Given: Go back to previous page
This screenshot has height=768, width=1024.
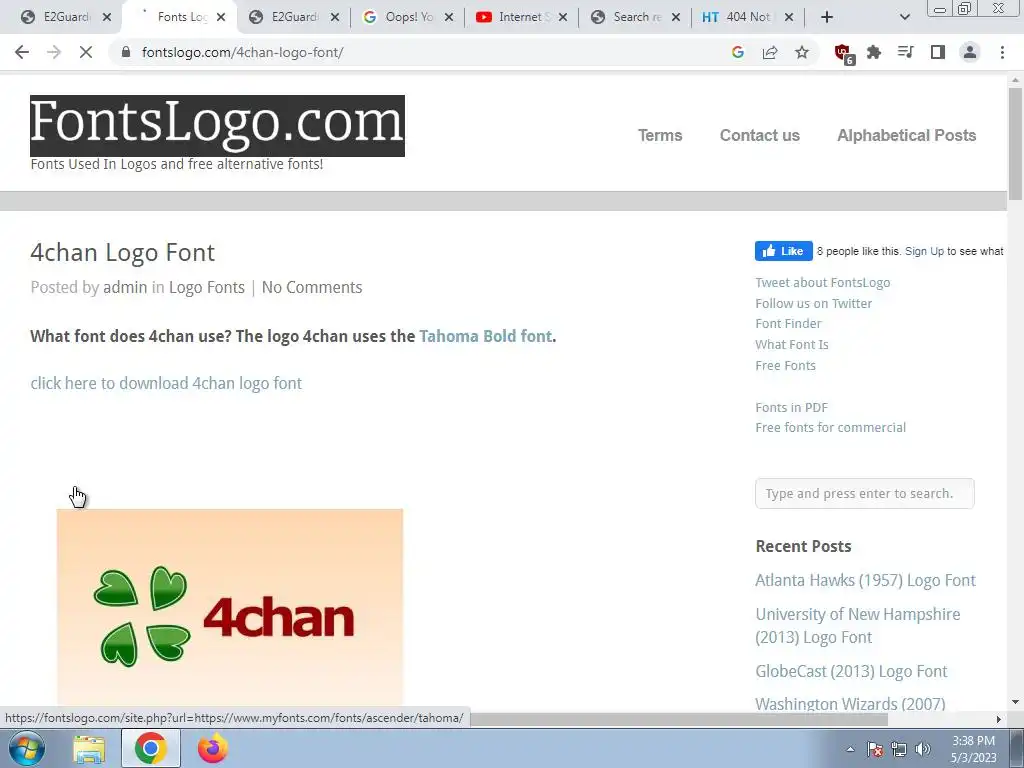Looking at the screenshot, I should pyautogui.click(x=22, y=52).
